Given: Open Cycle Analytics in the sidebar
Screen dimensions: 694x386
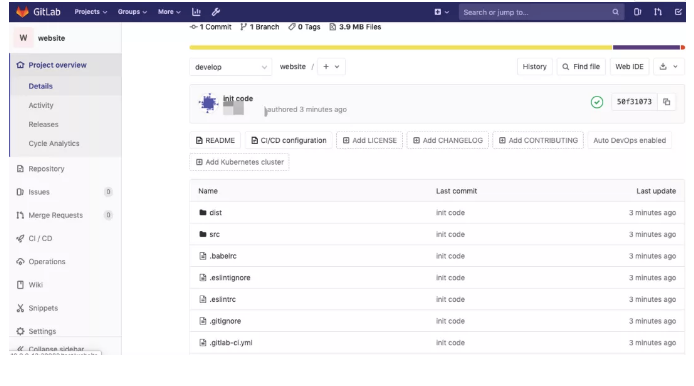Looking at the screenshot, I should tap(54, 143).
